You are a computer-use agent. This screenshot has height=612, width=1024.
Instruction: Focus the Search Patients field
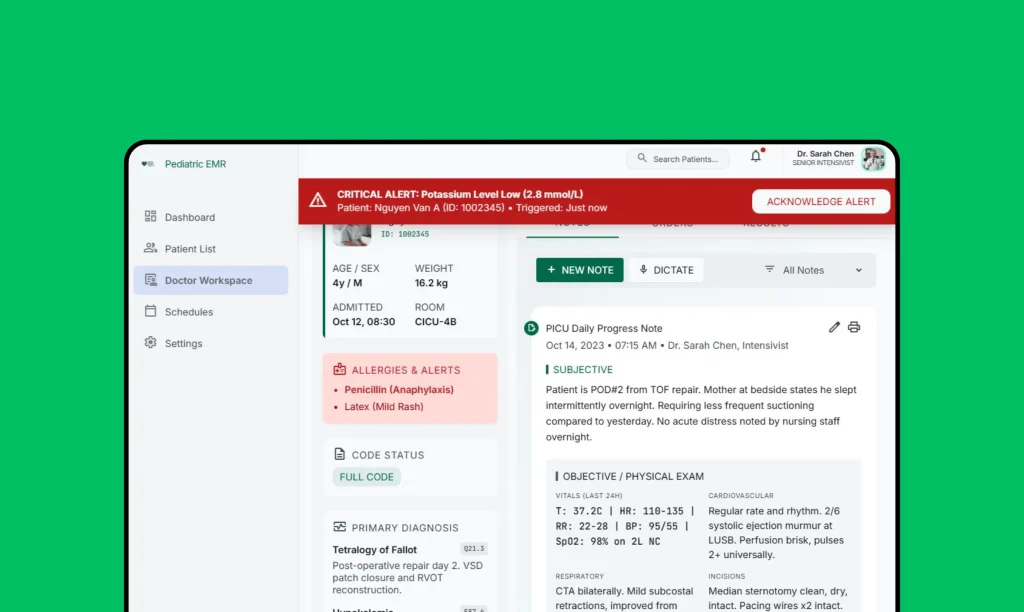[x=678, y=159]
